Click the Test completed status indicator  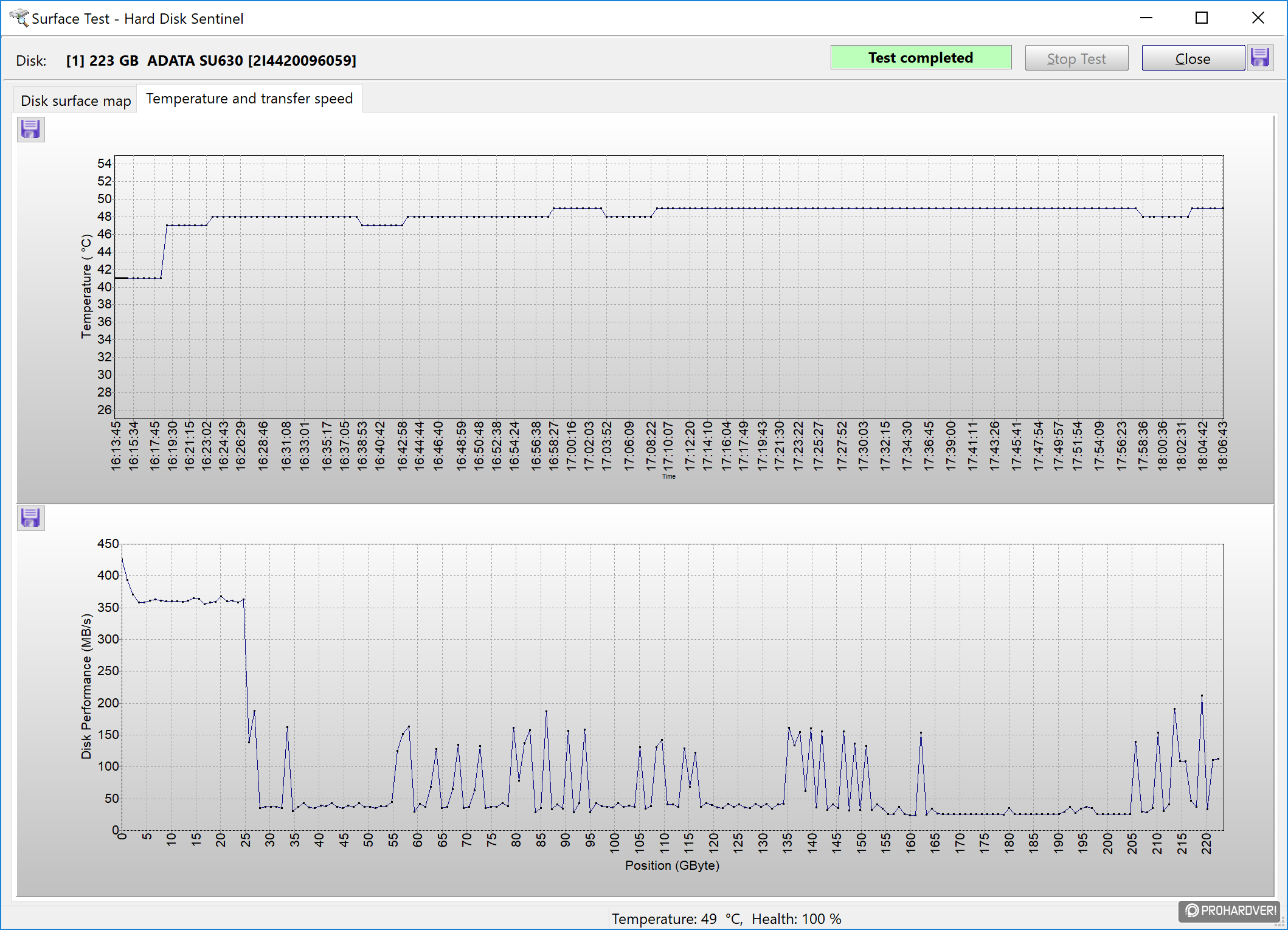tap(921, 58)
